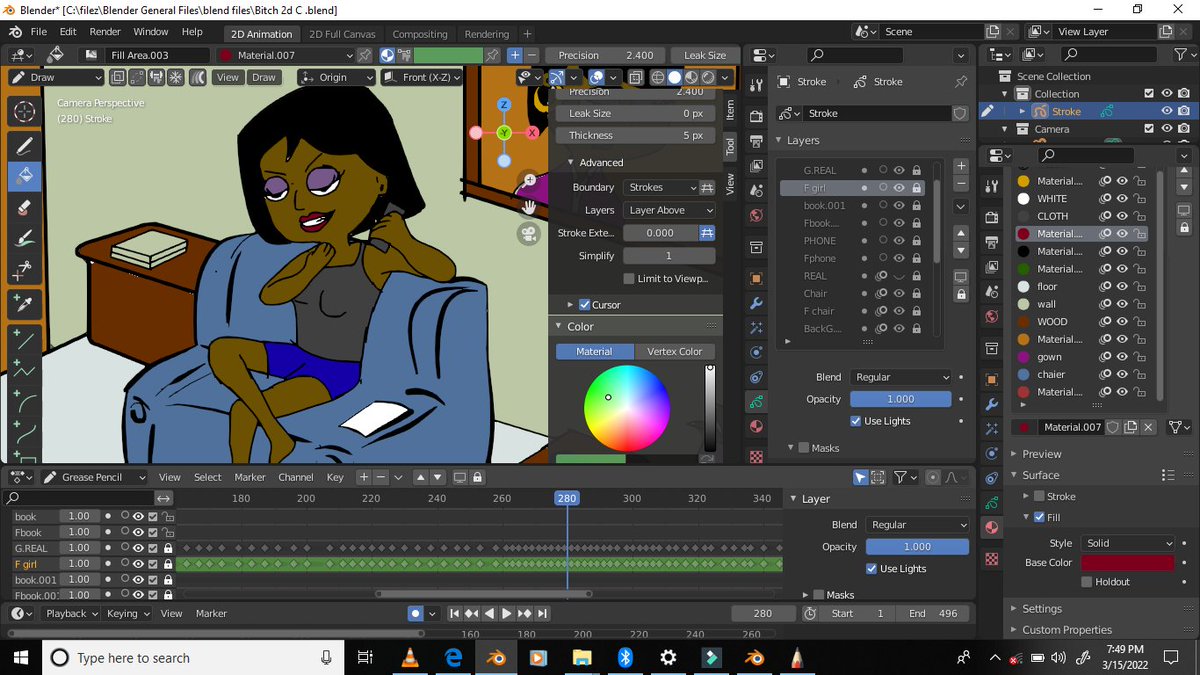Select the Cursor tool at toolbar top
This screenshot has width=1200, height=675.
[x=24, y=111]
